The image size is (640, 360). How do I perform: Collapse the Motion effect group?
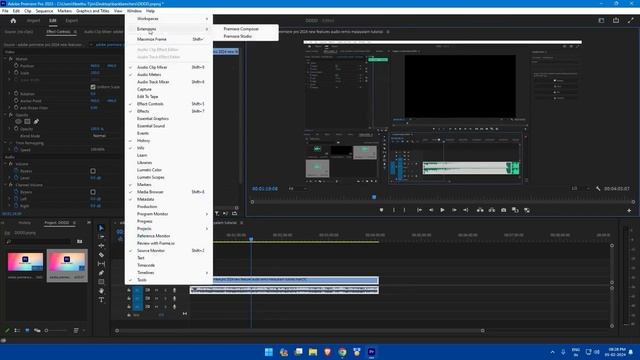[5, 59]
